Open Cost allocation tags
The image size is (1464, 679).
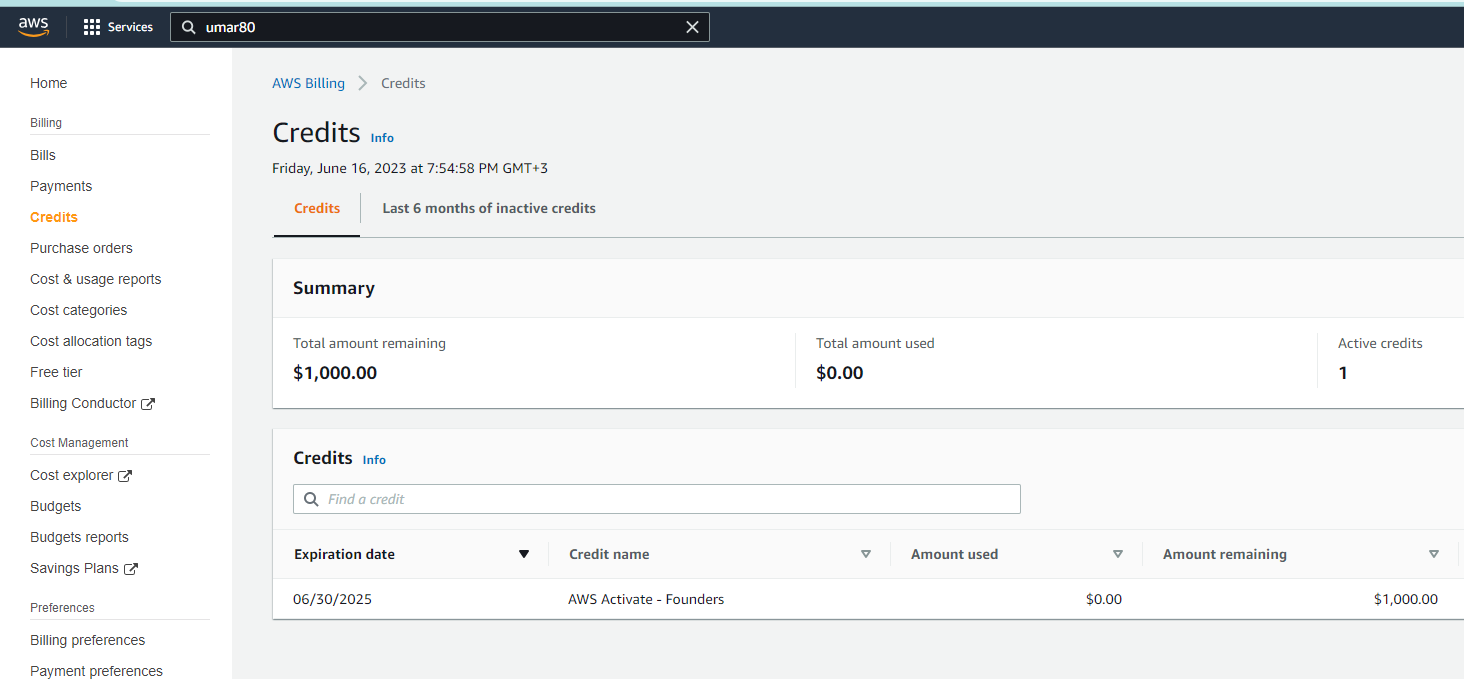pos(91,341)
